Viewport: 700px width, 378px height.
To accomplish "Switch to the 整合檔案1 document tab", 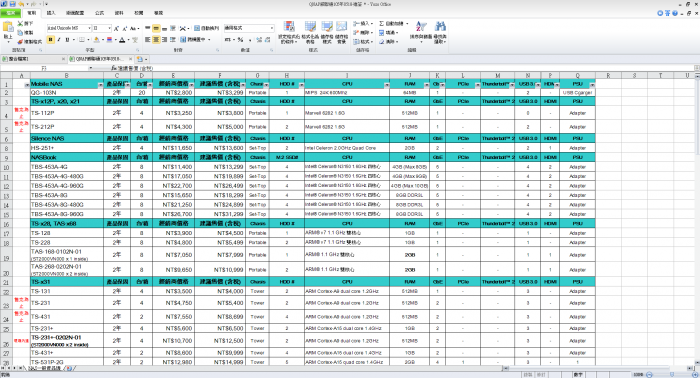I will click(33, 59).
